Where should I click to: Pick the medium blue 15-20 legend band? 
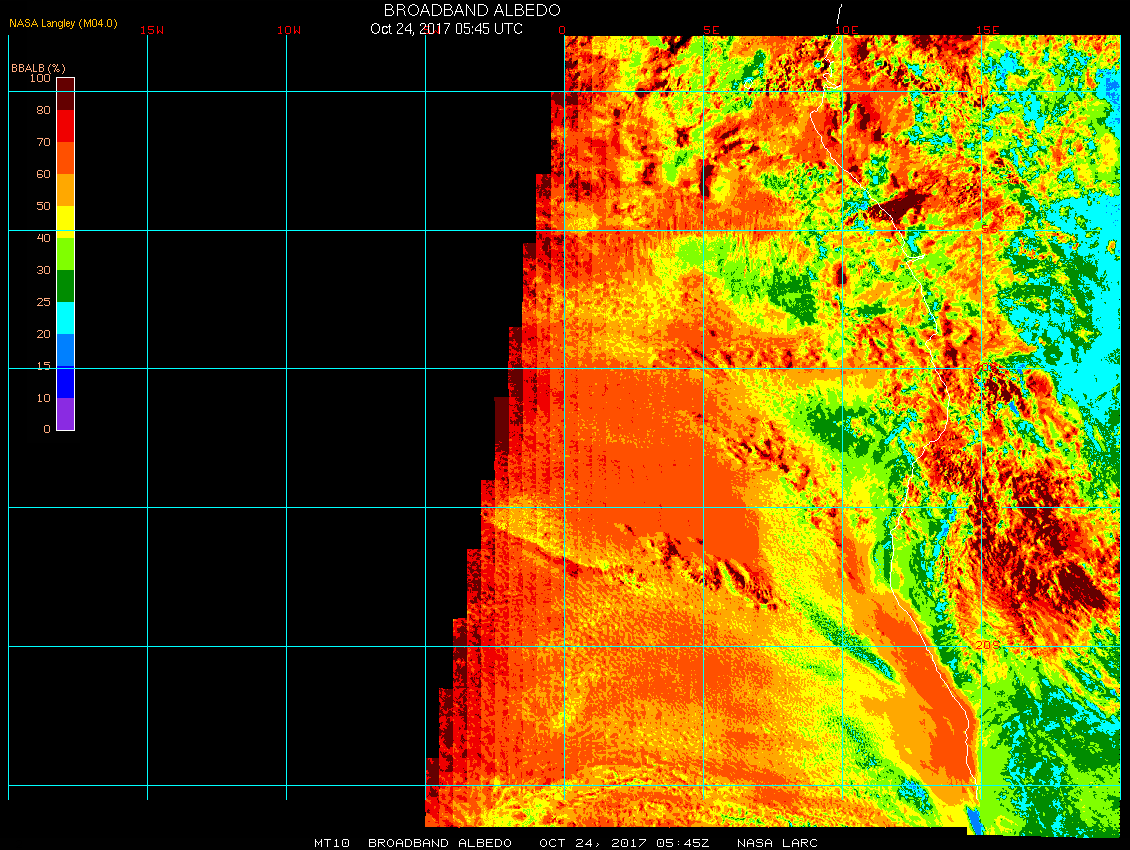[x=66, y=350]
